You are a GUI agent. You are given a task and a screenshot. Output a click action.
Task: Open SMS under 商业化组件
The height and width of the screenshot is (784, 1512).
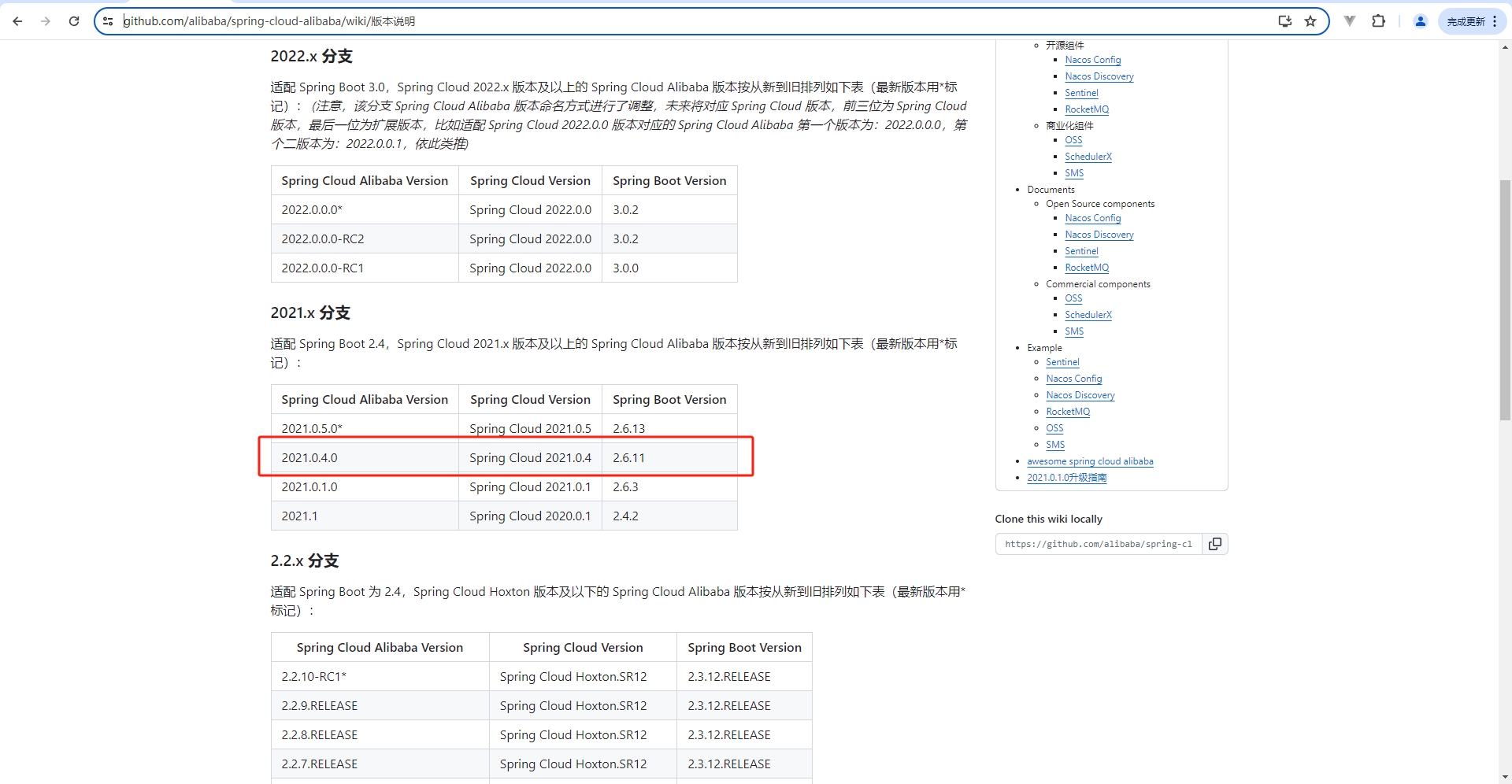click(1074, 173)
